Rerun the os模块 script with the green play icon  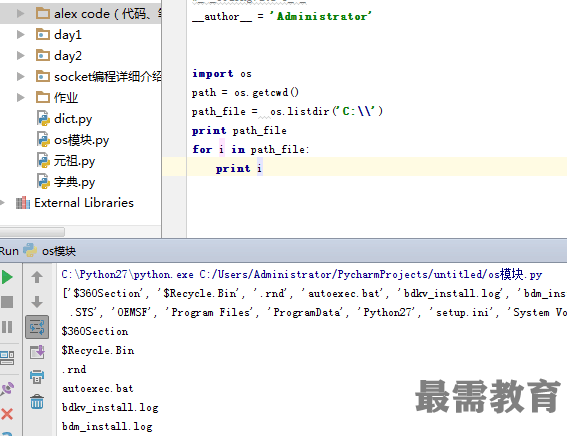point(7,277)
